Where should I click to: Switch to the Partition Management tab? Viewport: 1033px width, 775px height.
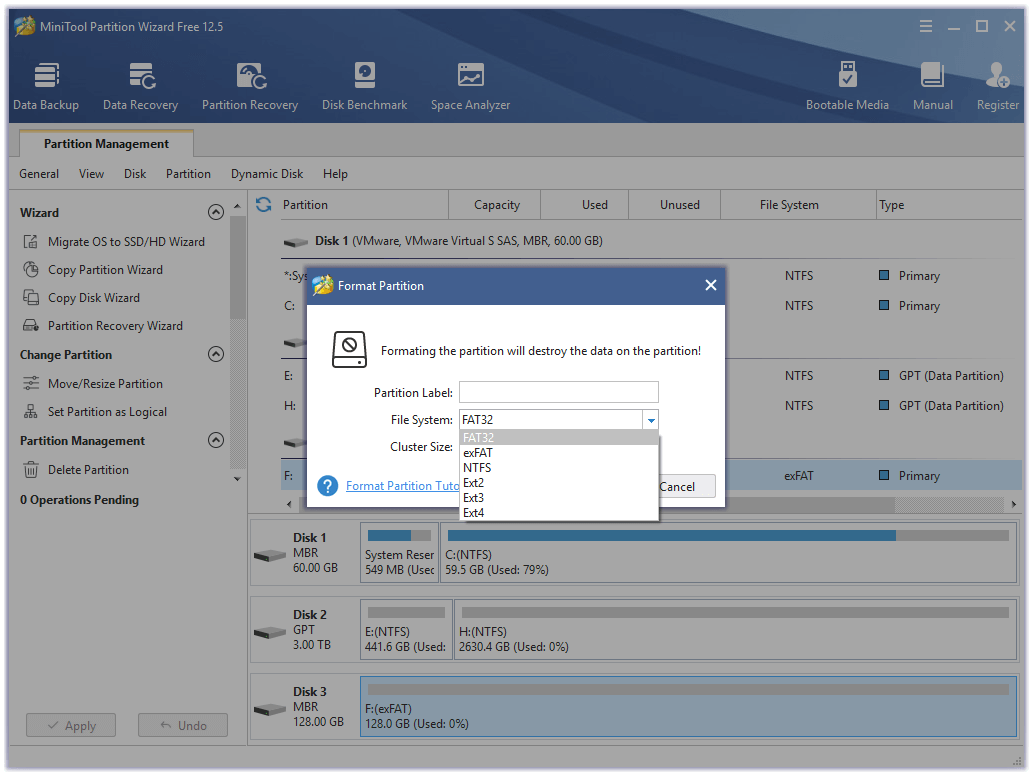click(x=107, y=144)
